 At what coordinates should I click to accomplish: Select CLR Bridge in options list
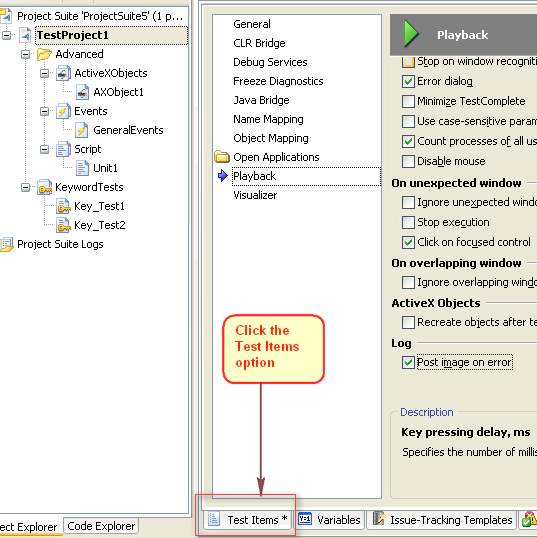259,43
